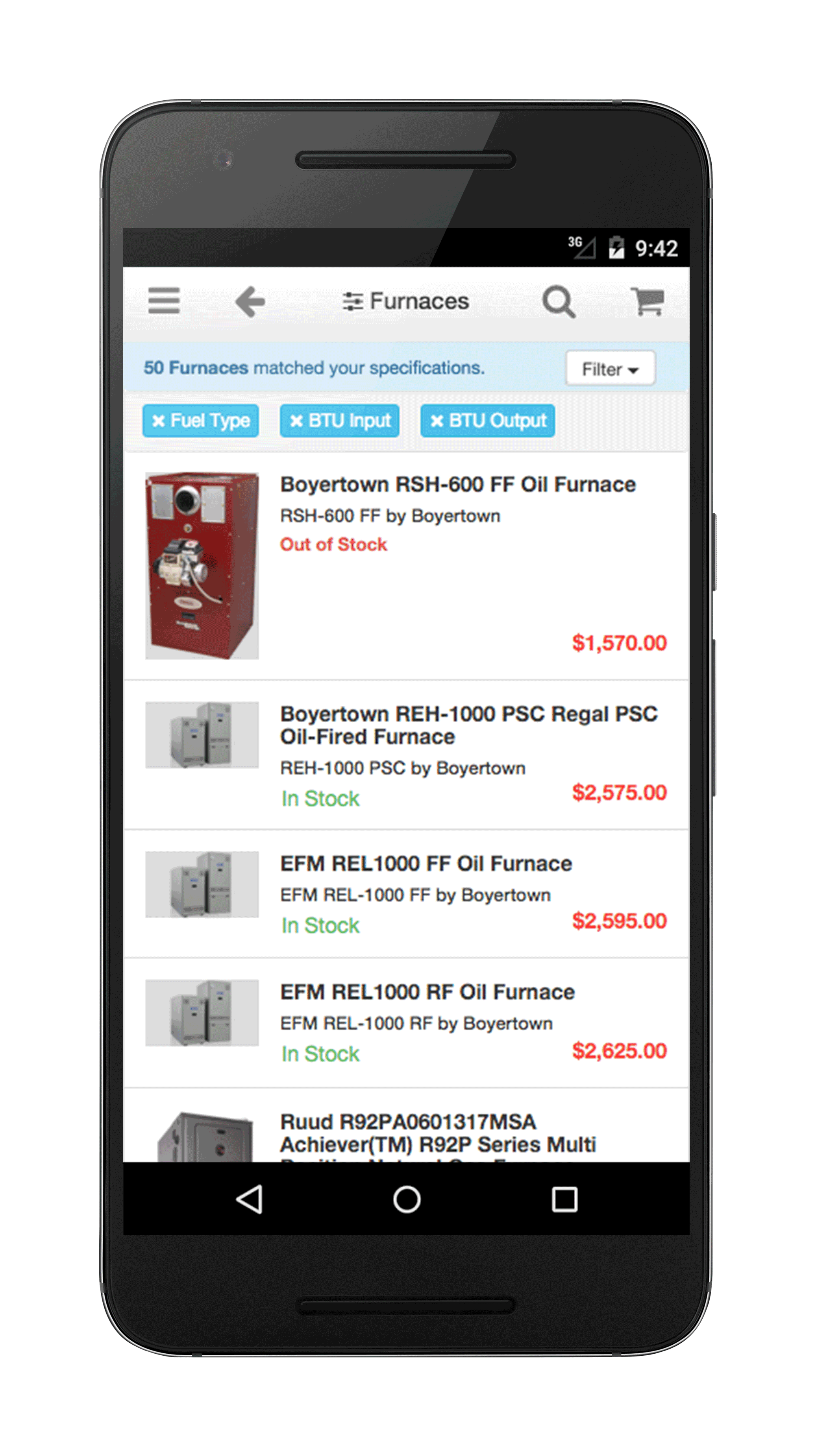This screenshot has height=1456, width=816.
Task: Remove the BTU Input filter tag
Action: (x=339, y=421)
